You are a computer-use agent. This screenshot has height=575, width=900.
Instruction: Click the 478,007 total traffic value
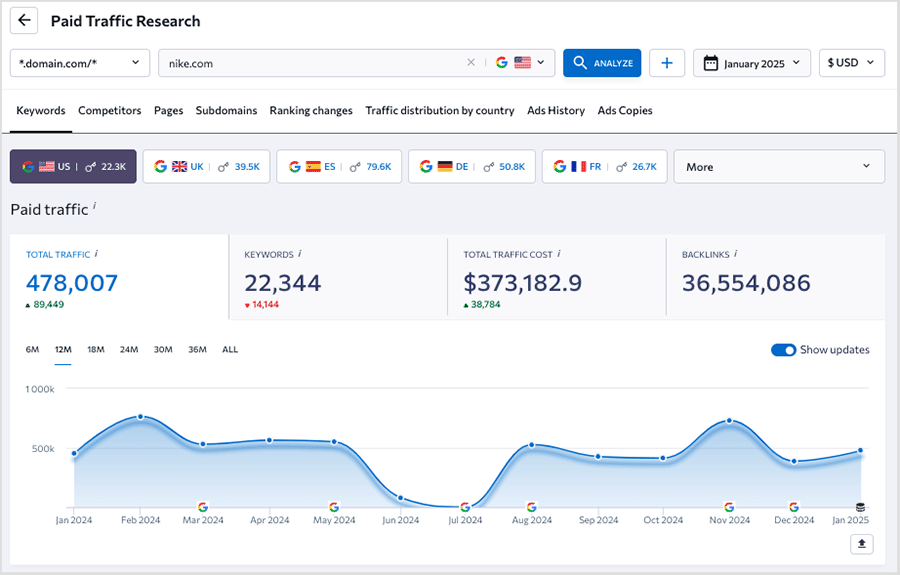(72, 283)
